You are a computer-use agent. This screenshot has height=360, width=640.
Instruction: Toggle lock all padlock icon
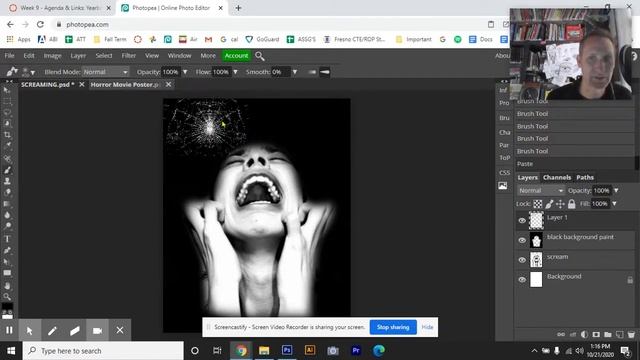coord(571,204)
